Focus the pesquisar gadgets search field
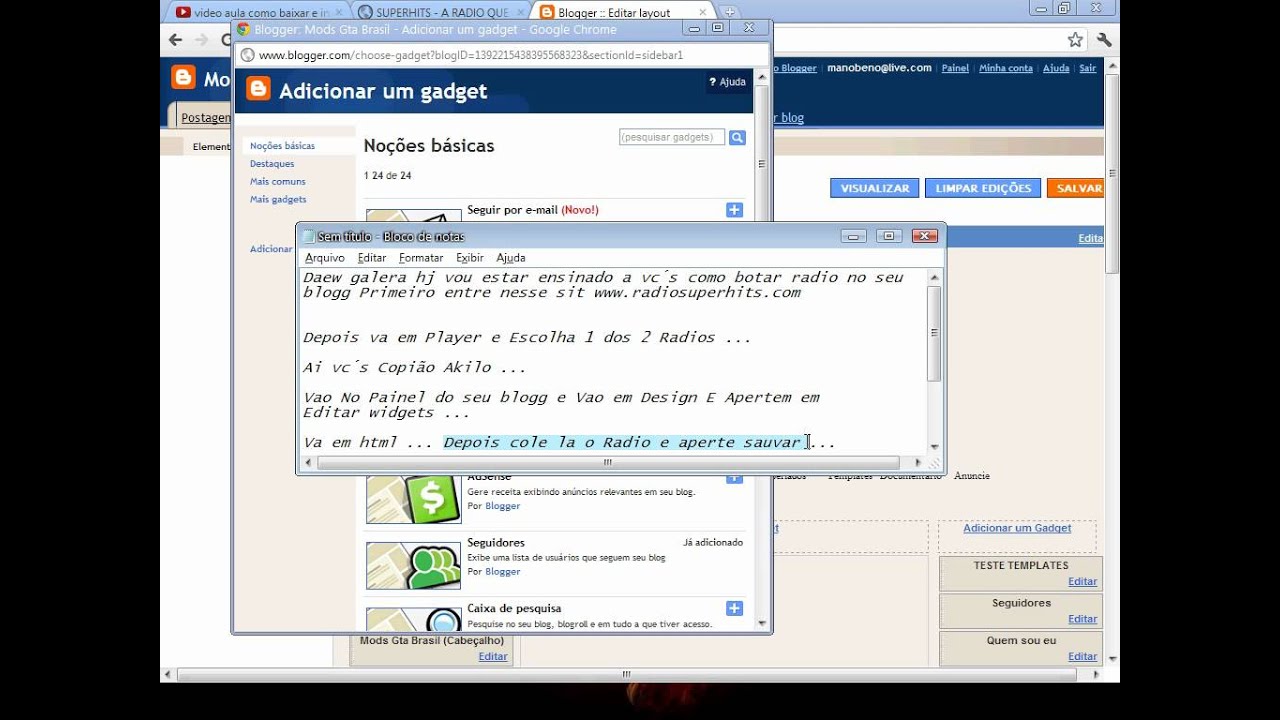 (672, 137)
